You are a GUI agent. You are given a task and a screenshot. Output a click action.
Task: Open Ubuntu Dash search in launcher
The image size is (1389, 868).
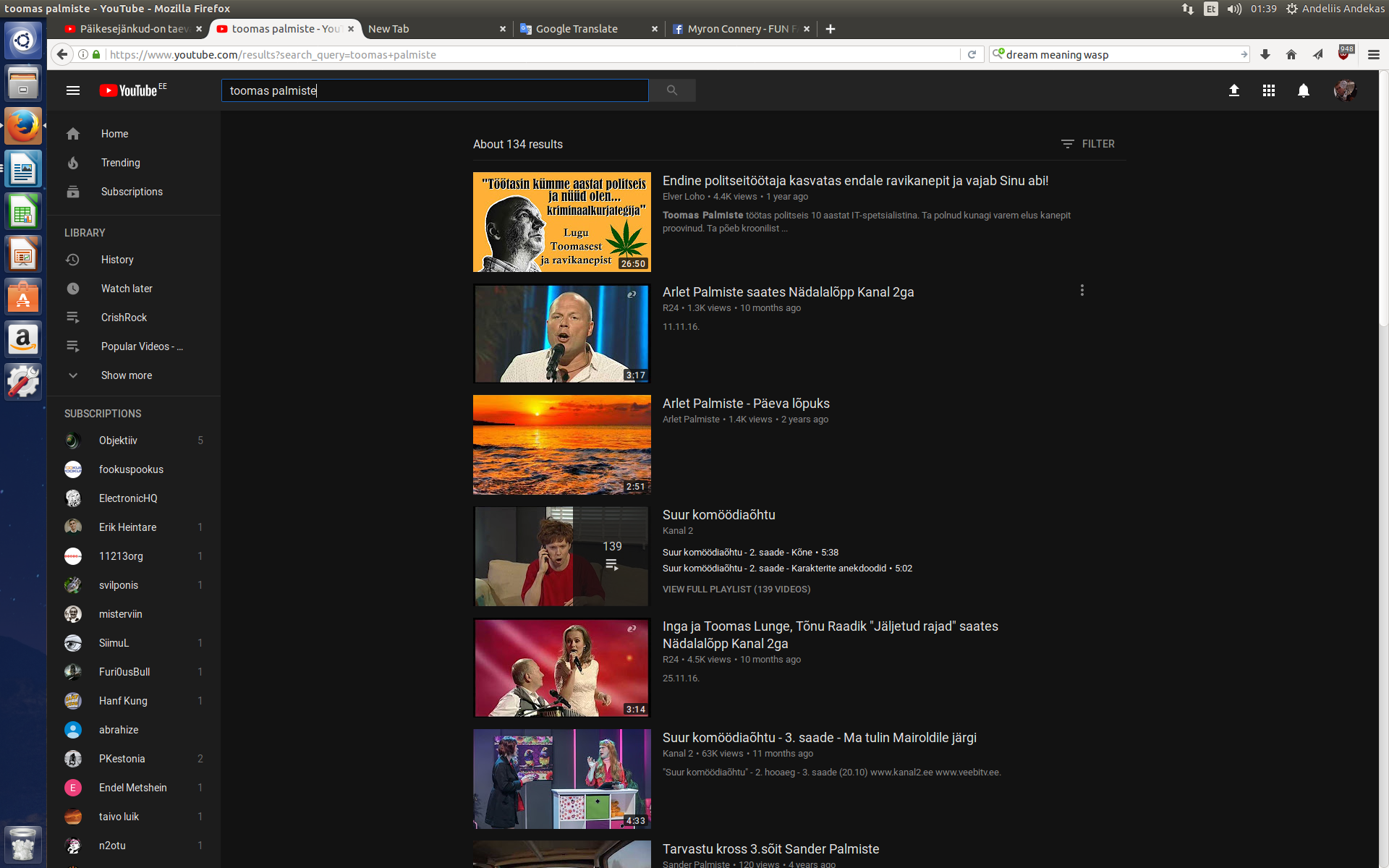coord(23,41)
